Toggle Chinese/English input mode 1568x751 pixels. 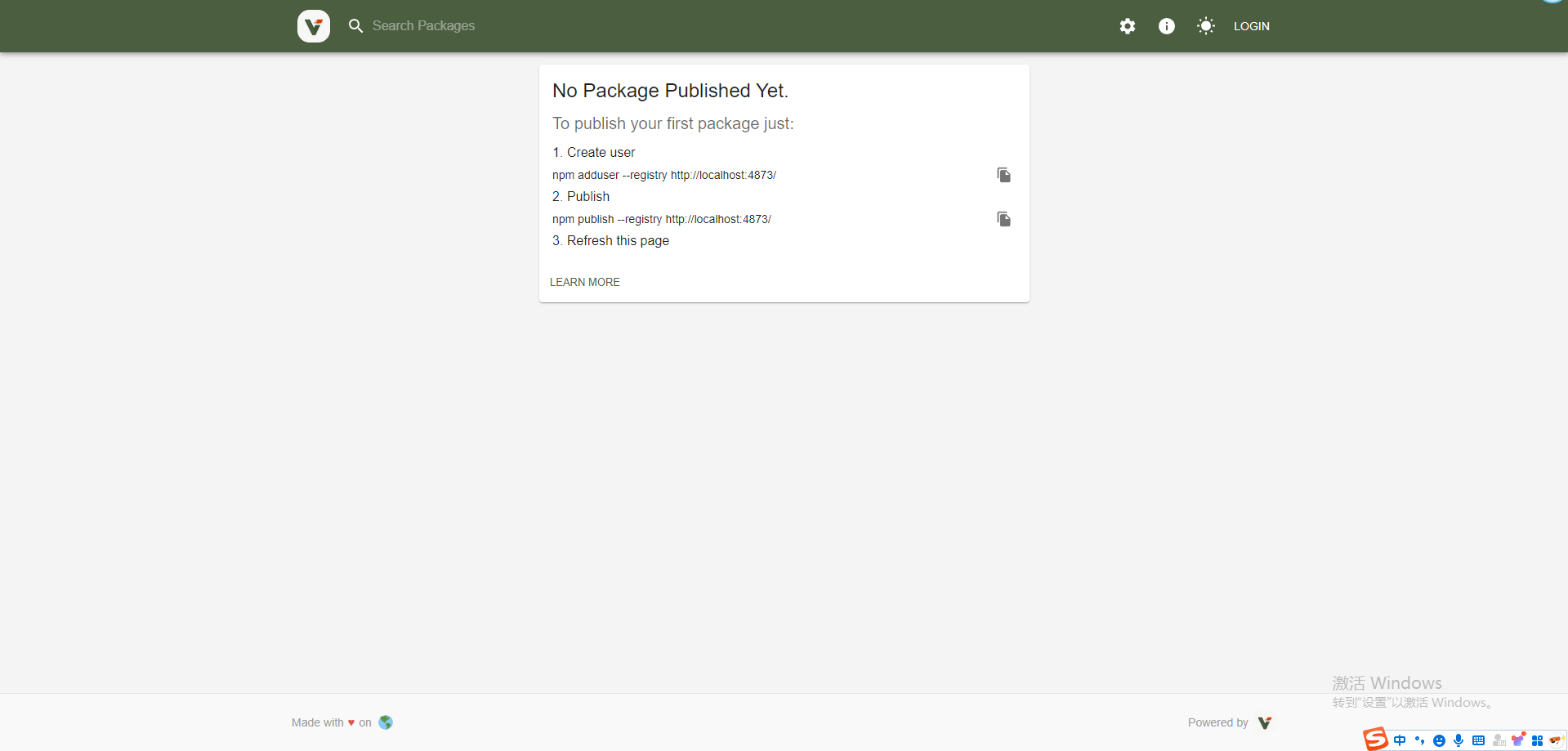click(x=1400, y=740)
